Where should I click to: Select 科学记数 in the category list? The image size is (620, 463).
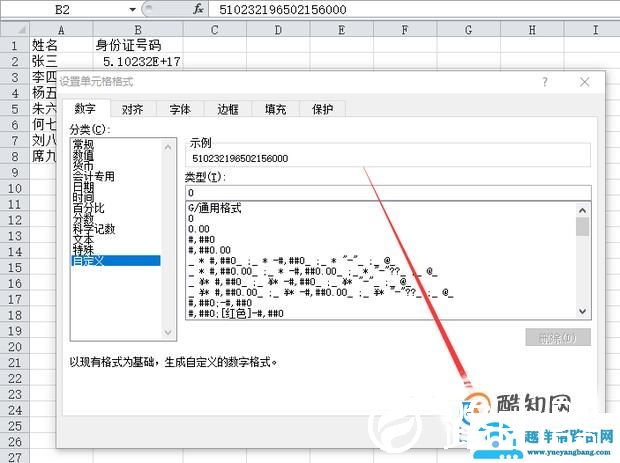pyautogui.click(x=116, y=229)
